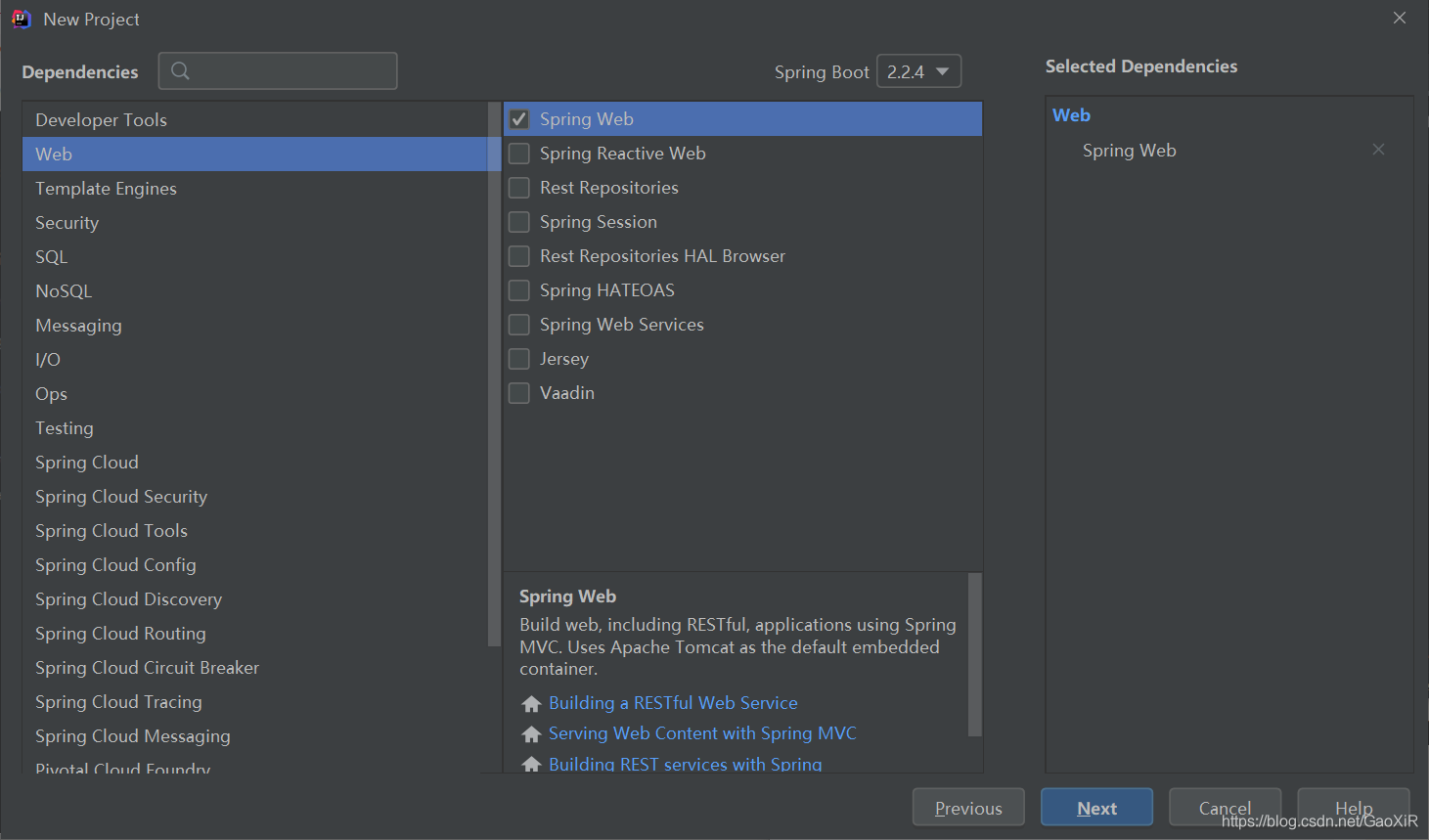Open Template Engines category

(254, 188)
